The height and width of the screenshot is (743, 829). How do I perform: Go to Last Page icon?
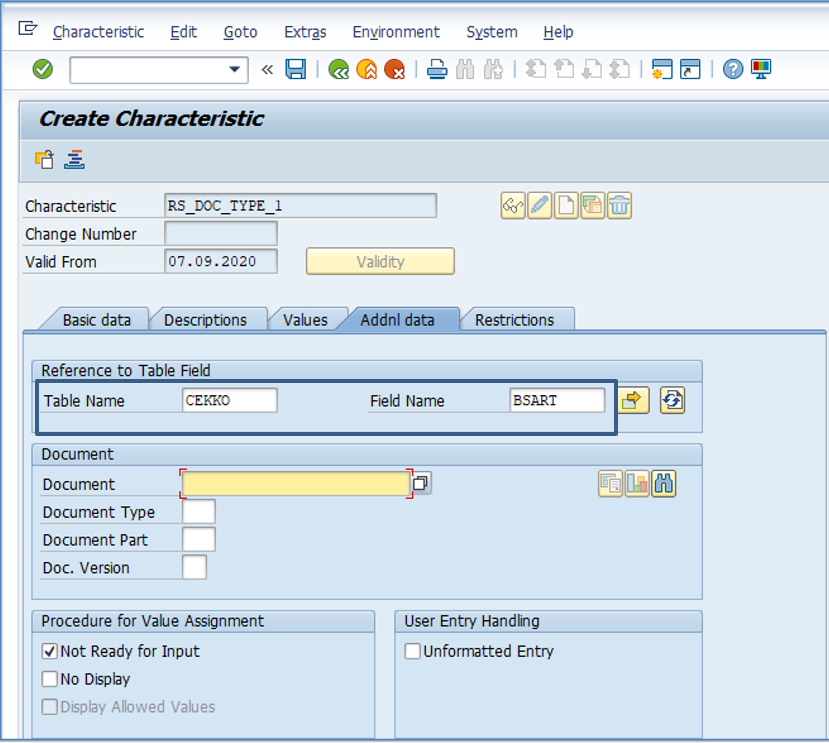(620, 69)
